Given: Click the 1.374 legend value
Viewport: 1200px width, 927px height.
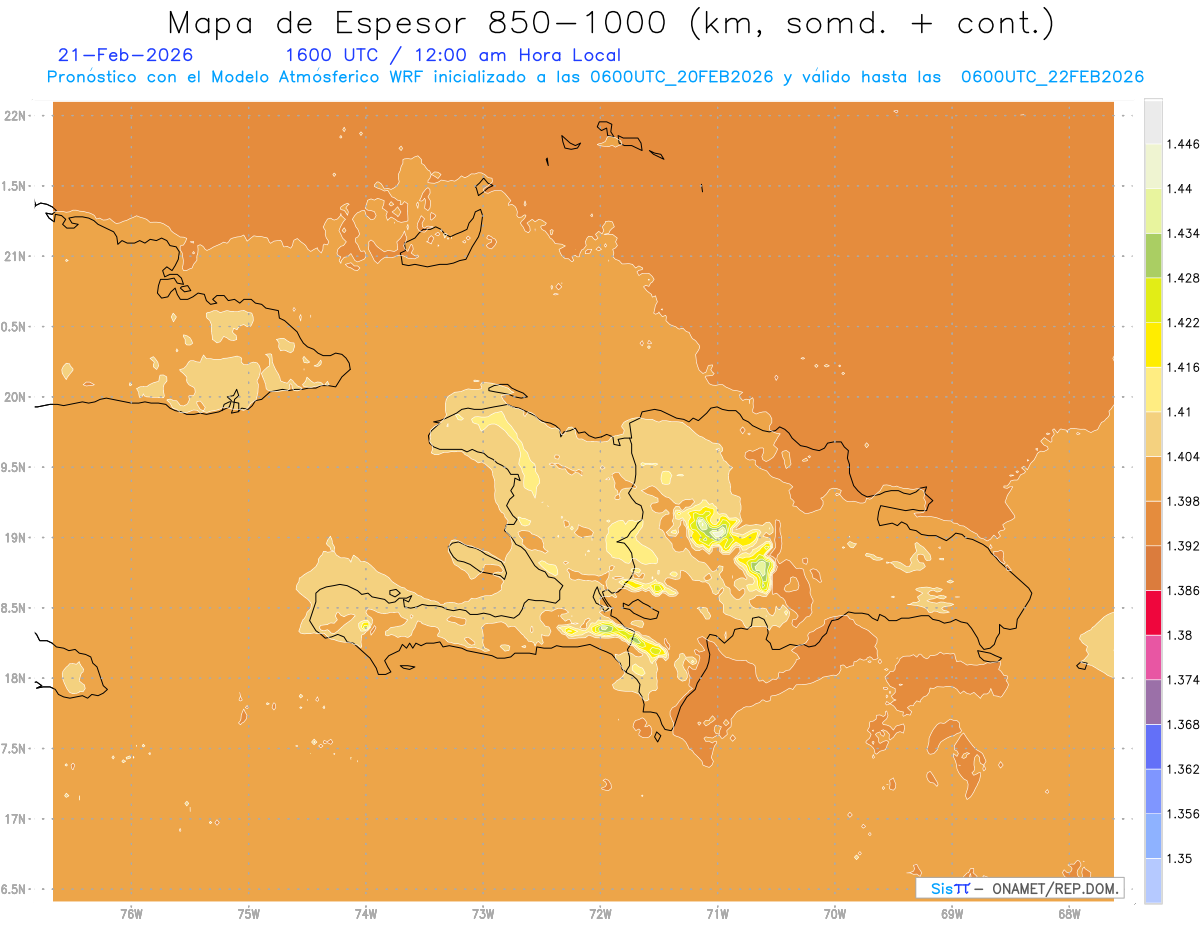Looking at the screenshot, I should tap(1183, 680).
